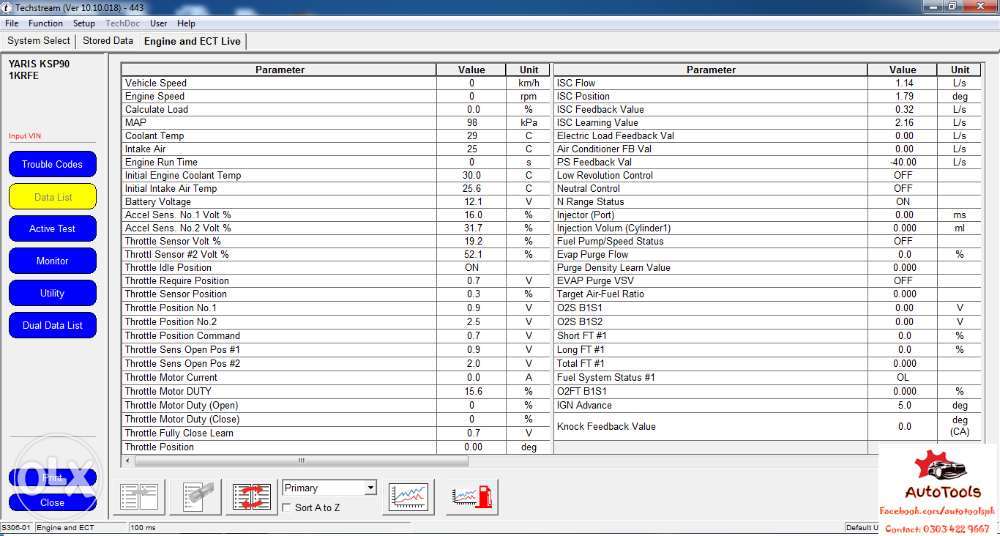Screen dimensions: 1000x536
Task: Click the checklist snapshot icon beside split view
Action: (198, 496)
